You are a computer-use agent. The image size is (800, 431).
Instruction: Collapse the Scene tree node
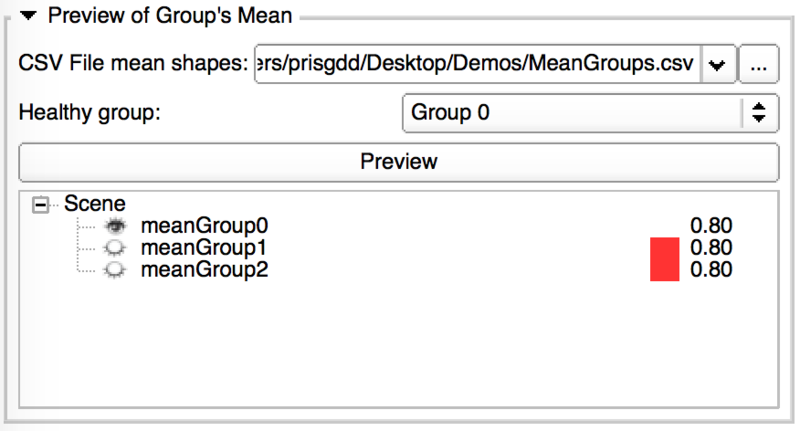[41, 204]
